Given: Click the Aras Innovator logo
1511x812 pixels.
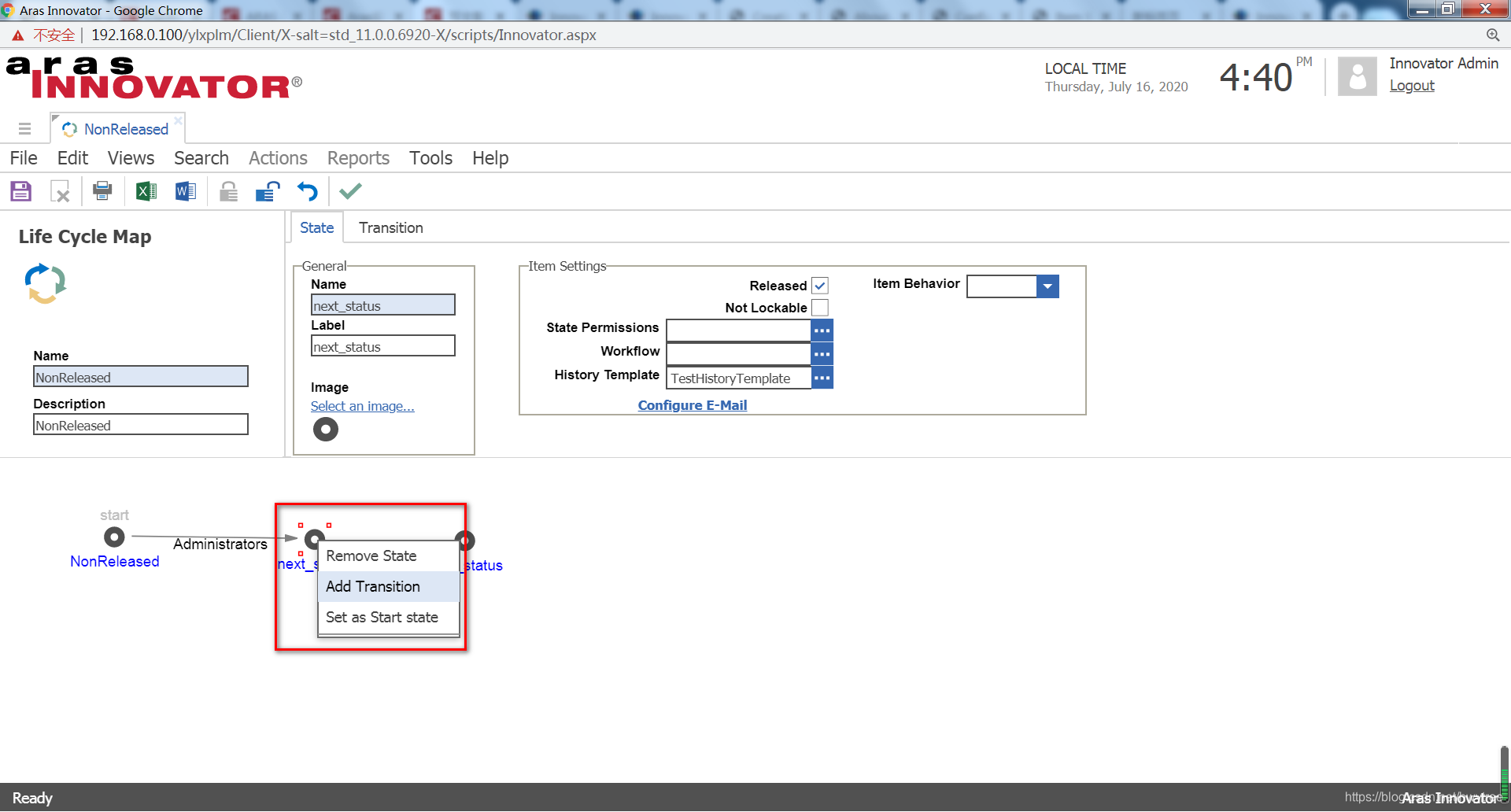Looking at the screenshot, I should pyautogui.click(x=154, y=77).
